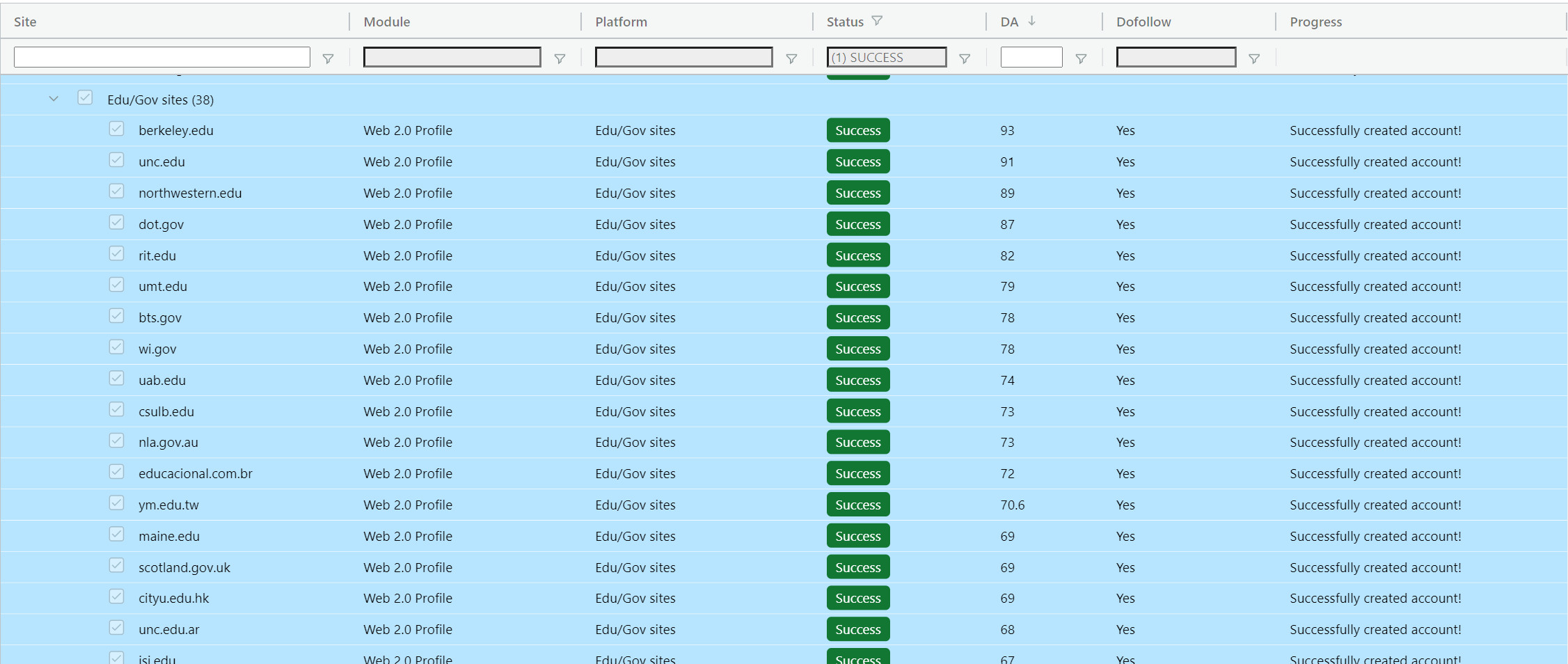Sort by the Site column header
Viewport: 1568px width, 664px height.
[25, 22]
